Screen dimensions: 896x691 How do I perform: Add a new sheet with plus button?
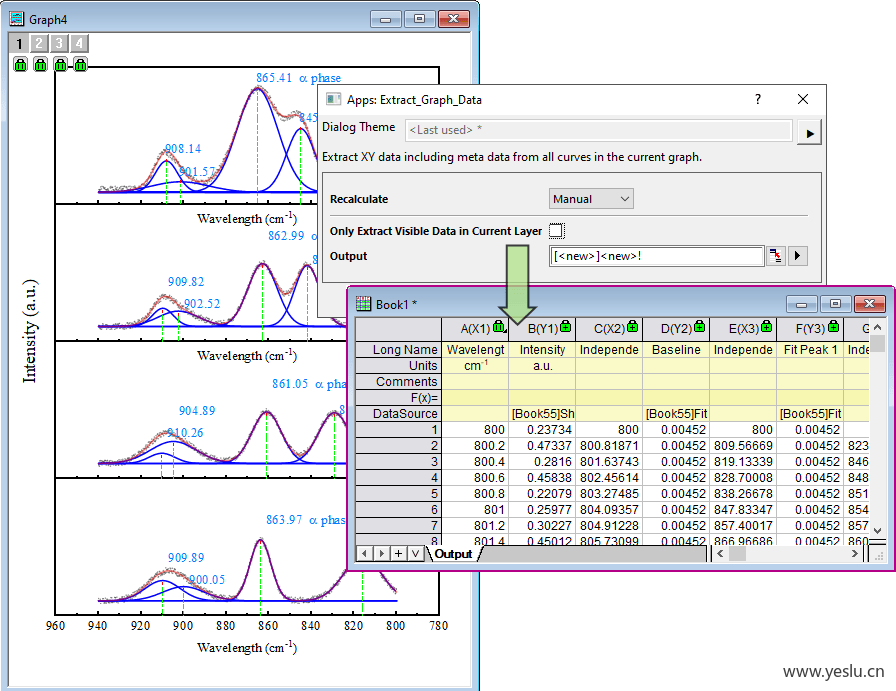[x=398, y=553]
